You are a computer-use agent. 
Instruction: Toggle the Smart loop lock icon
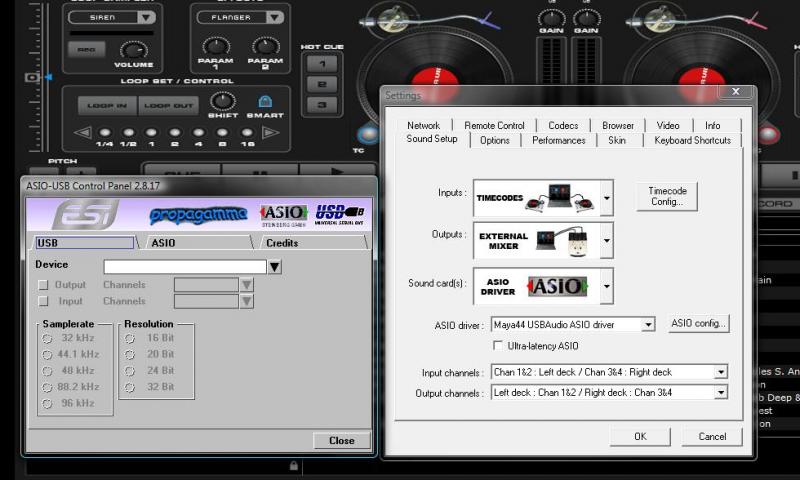coord(265,101)
